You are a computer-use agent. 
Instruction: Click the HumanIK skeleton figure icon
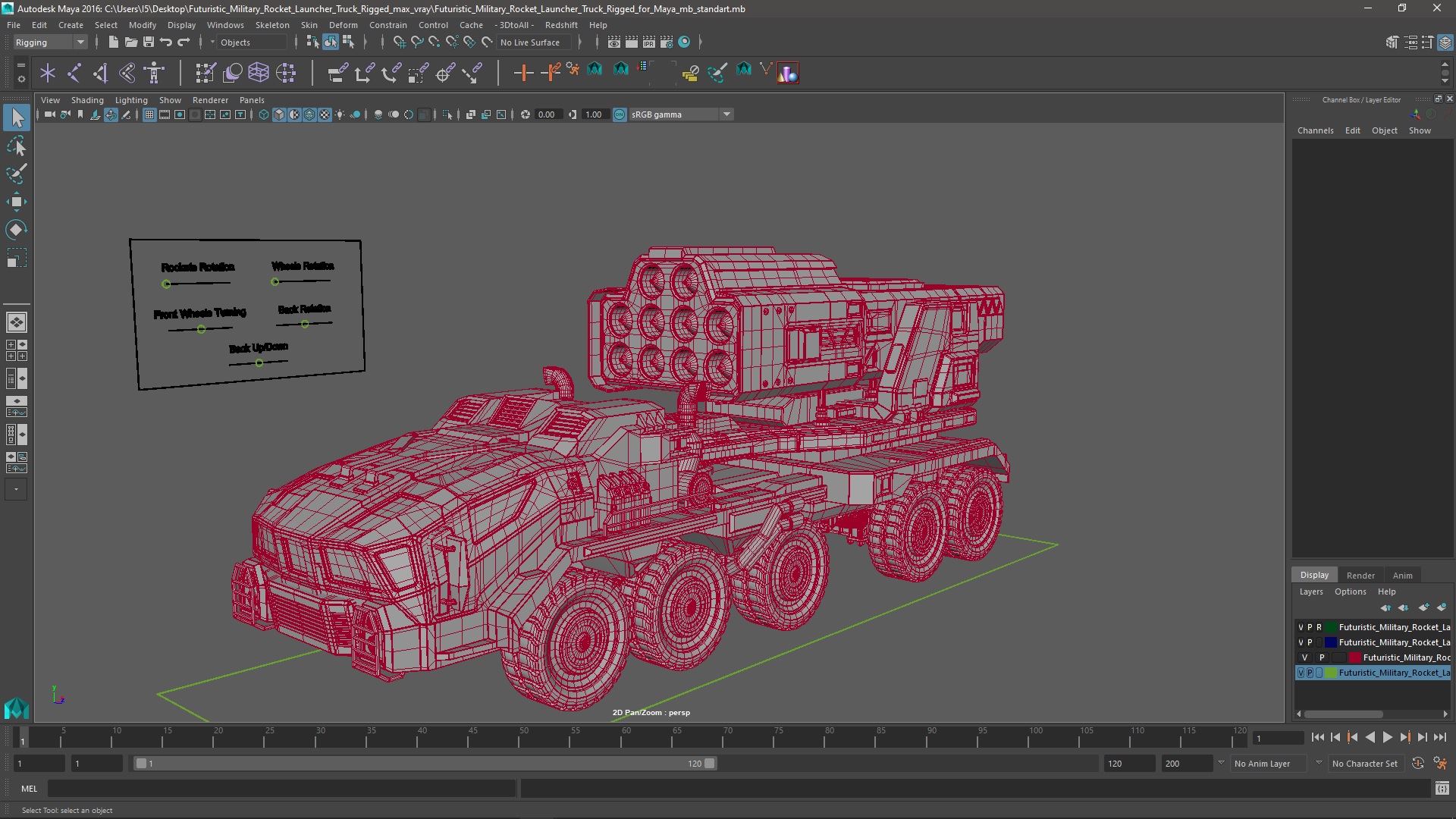click(154, 73)
